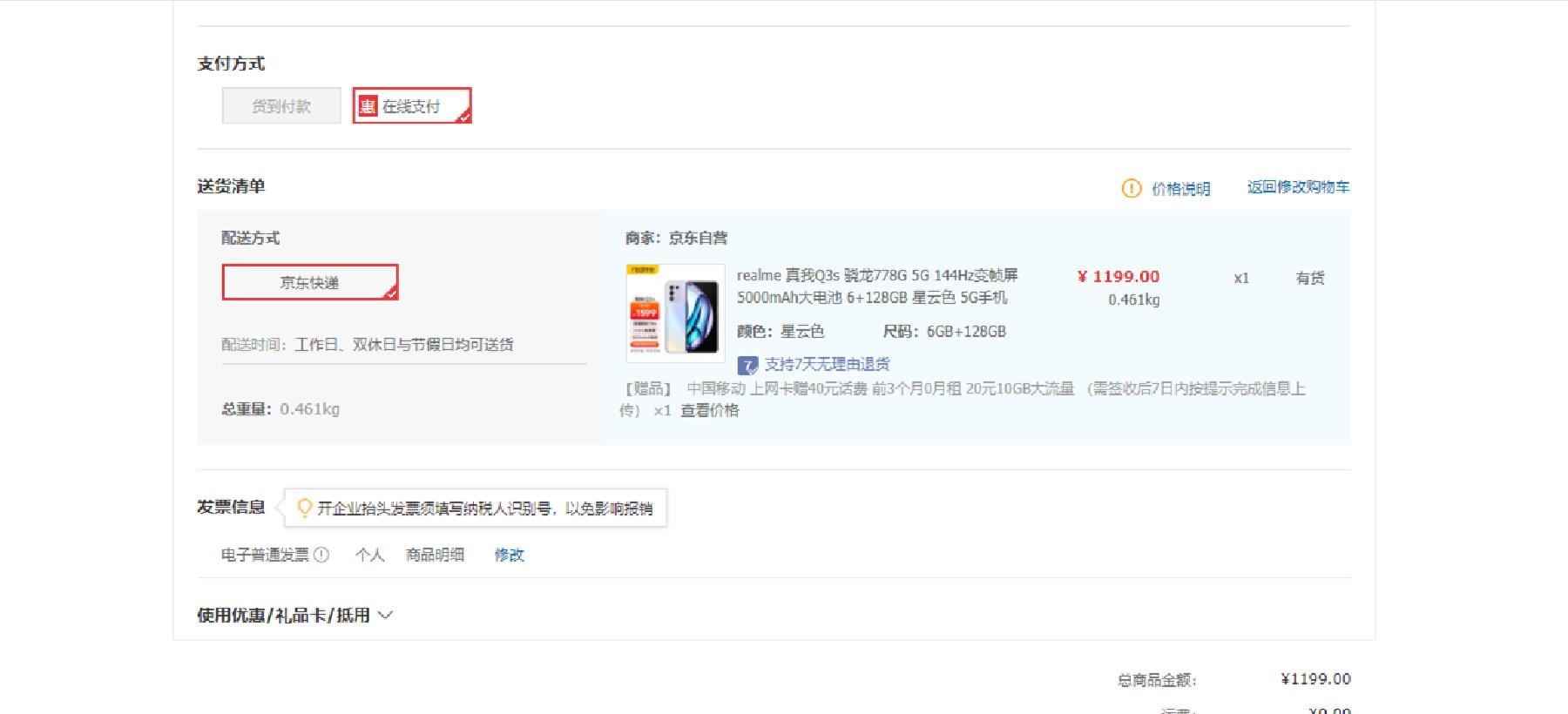Click the 总商品金额 label
The image size is (1568, 714).
coord(1157,680)
